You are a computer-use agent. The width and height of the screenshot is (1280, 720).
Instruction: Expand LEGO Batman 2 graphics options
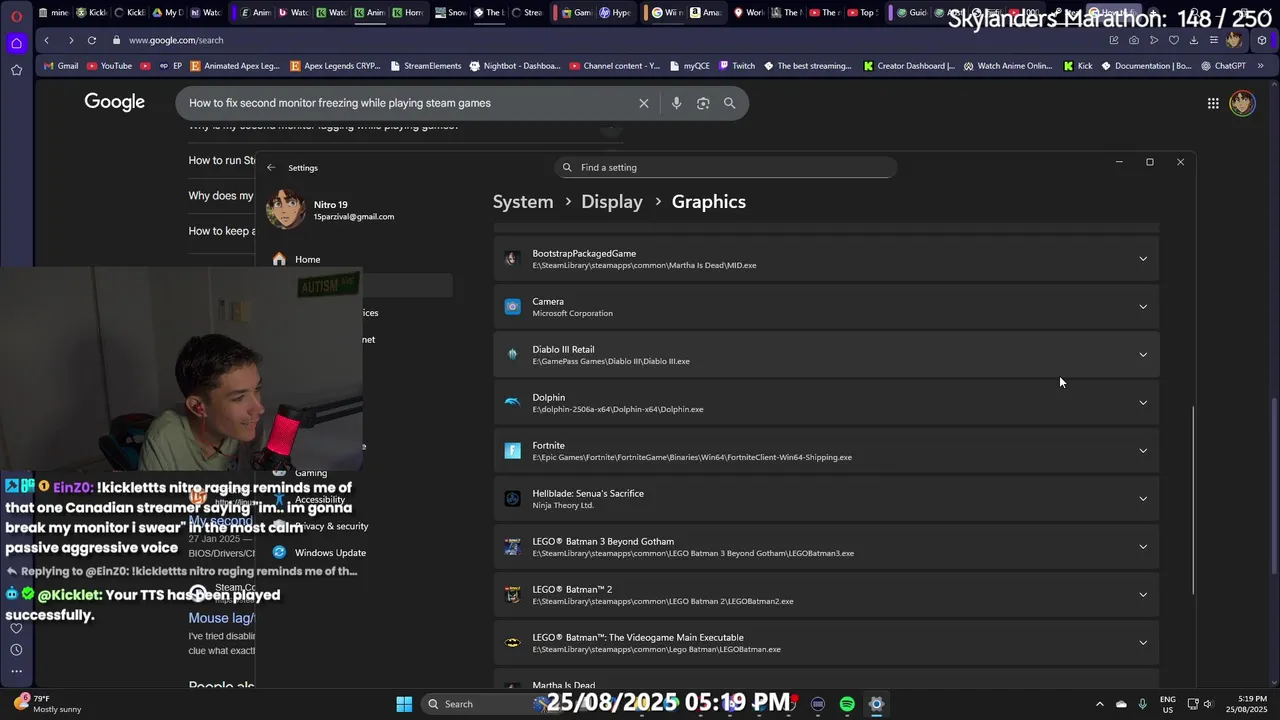coord(1143,595)
